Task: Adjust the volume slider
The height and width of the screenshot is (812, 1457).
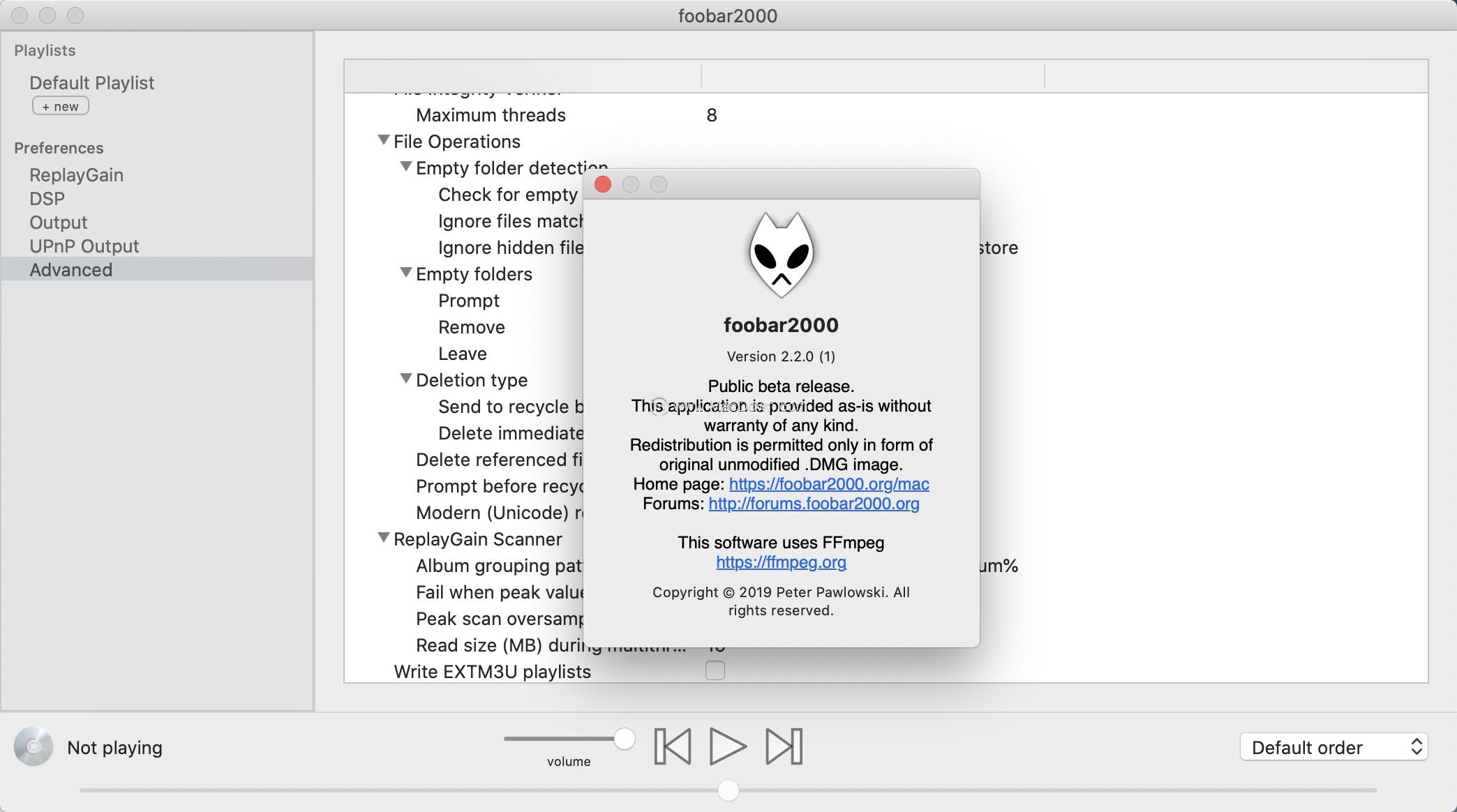Action: [x=624, y=737]
